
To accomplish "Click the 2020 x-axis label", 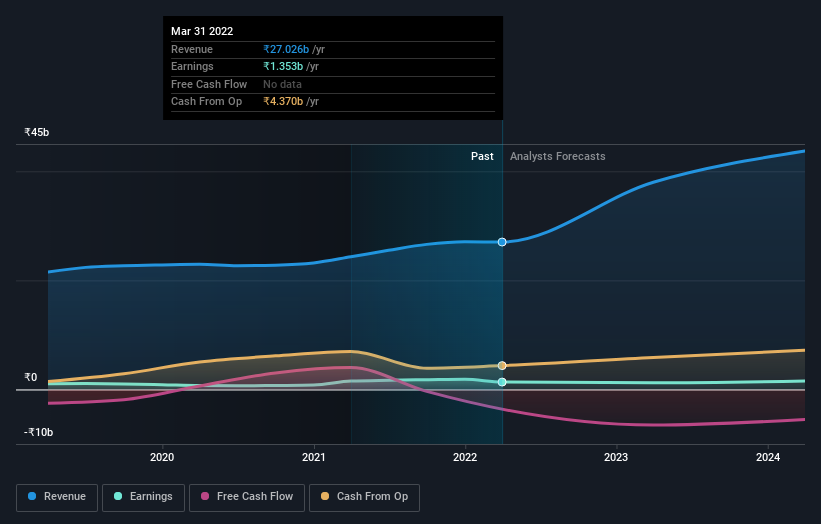I will (162, 458).
